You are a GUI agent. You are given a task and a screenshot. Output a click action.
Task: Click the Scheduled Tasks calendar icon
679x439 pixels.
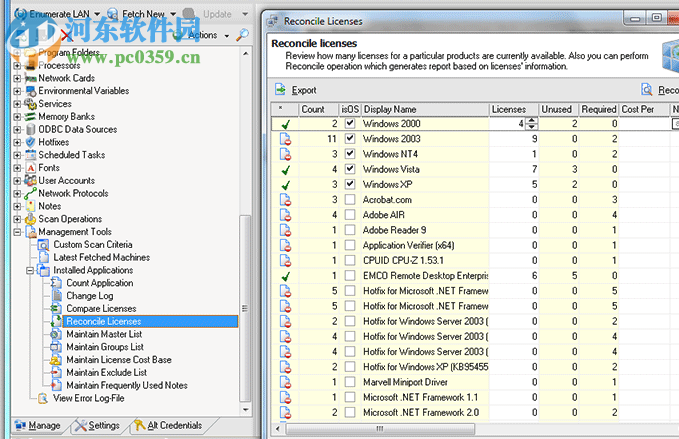pyautogui.click(x=31, y=155)
